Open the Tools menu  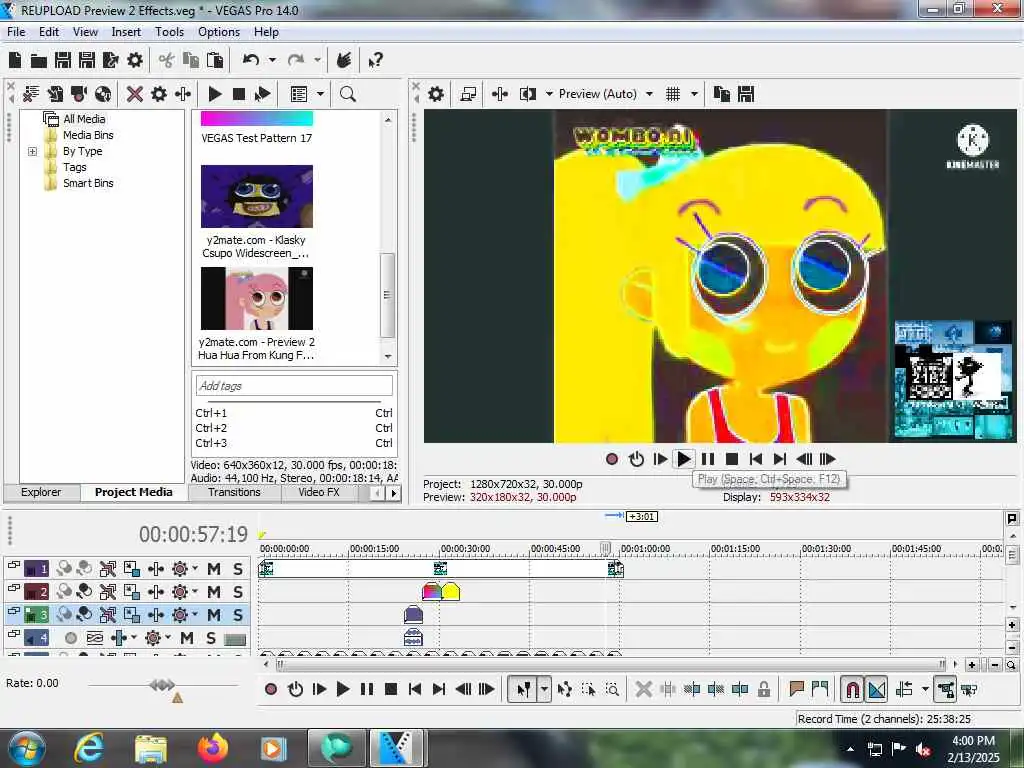click(169, 31)
